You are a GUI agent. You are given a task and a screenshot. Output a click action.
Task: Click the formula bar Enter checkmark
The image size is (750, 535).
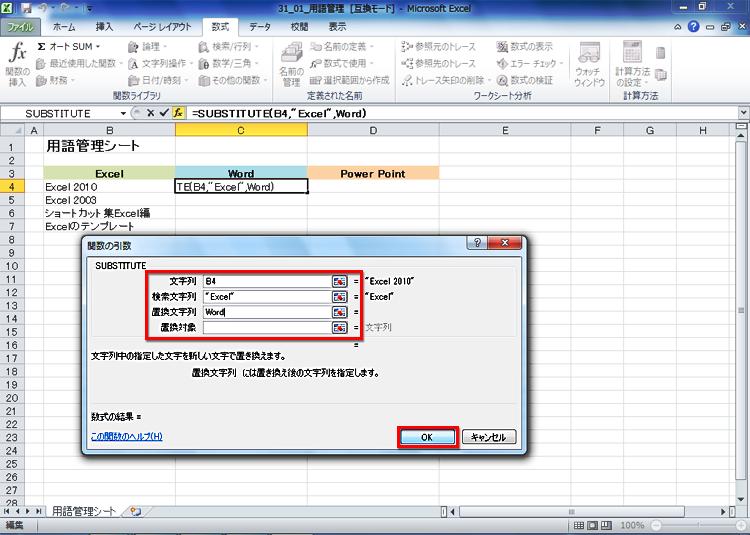click(164, 113)
